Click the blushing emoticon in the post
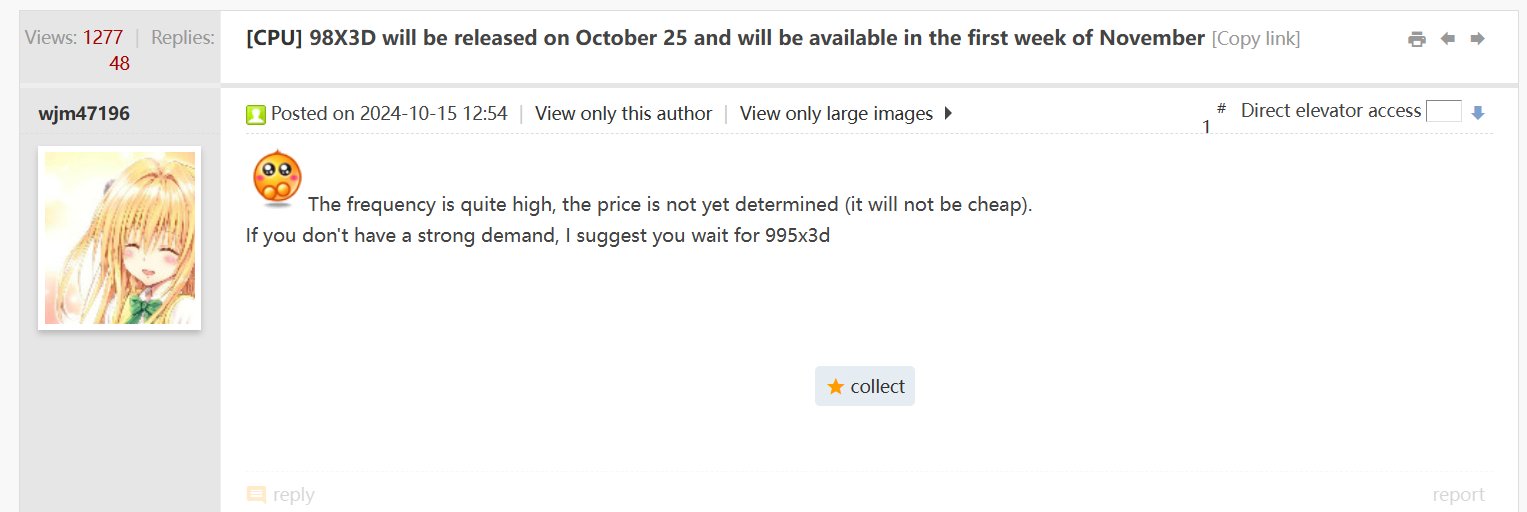1527x512 pixels. [x=277, y=179]
